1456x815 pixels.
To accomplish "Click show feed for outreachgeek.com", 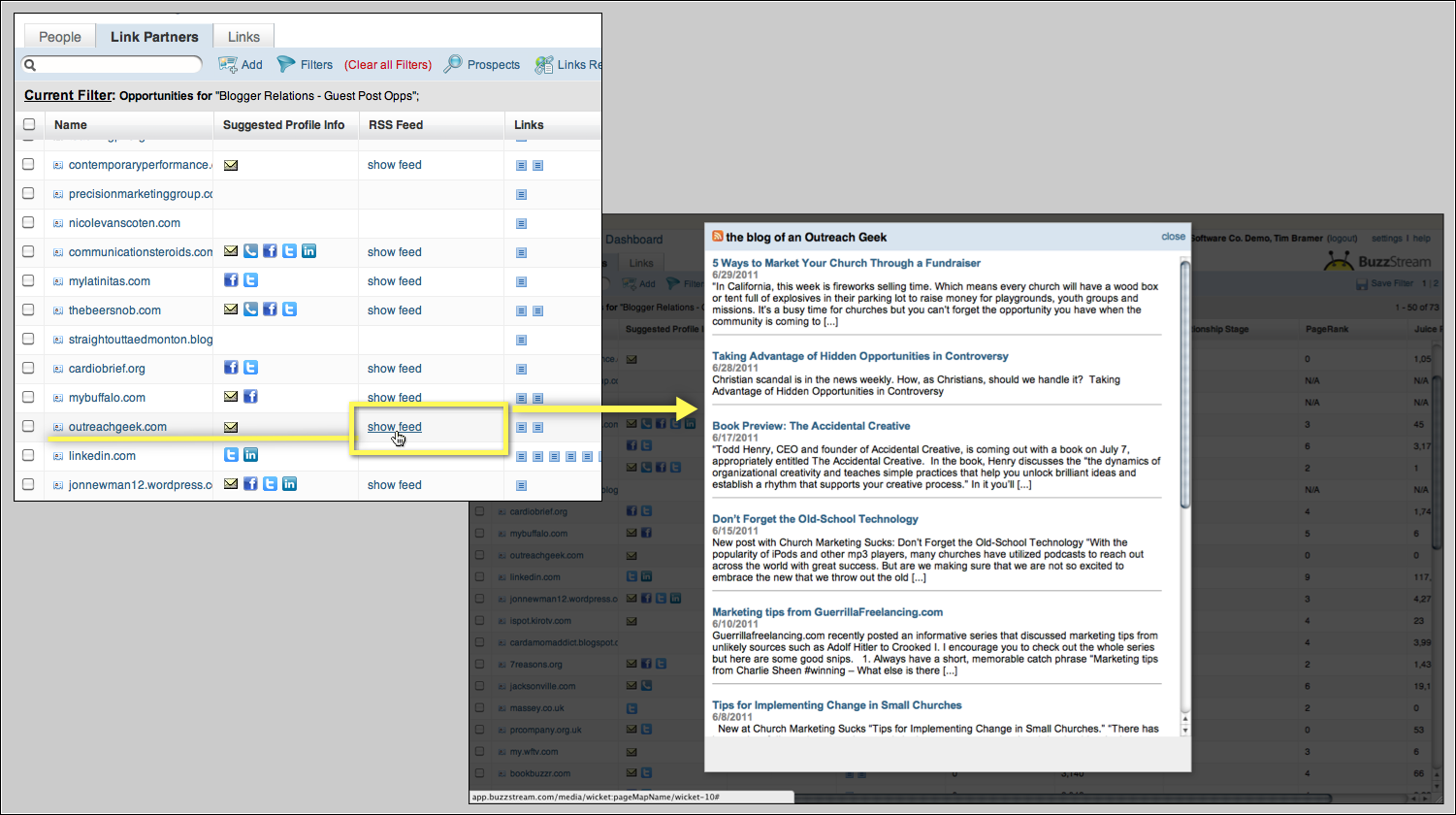I will click(x=395, y=426).
